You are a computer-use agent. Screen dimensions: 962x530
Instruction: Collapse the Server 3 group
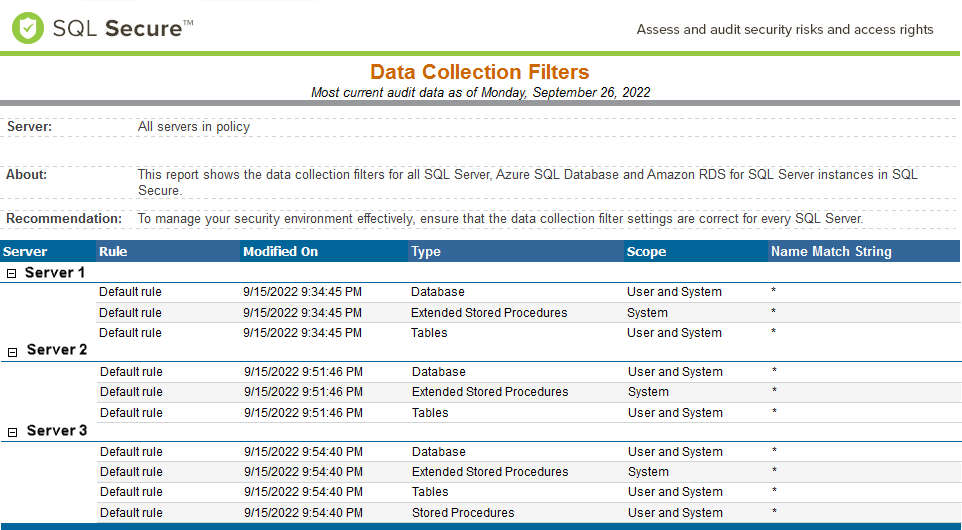point(12,432)
